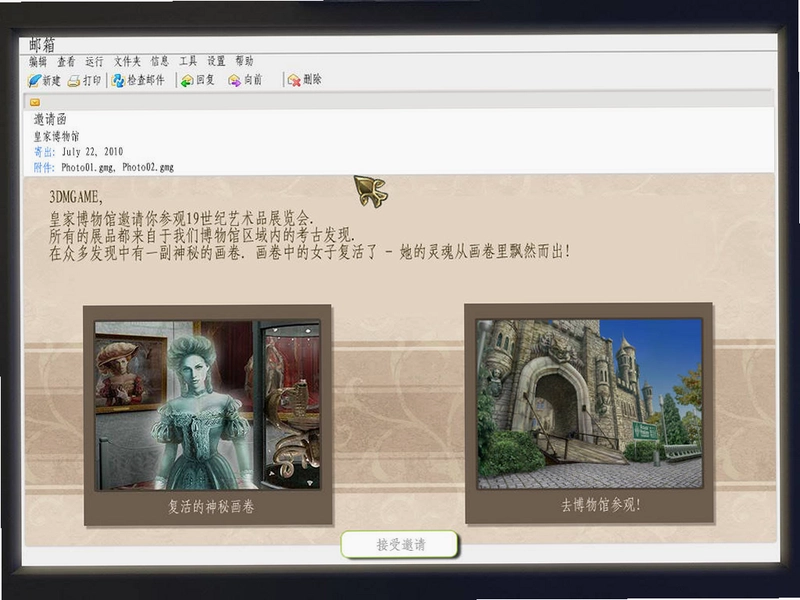This screenshot has width=800, height=600.
Task: Click the line about 考古发现
Action: 202,236
